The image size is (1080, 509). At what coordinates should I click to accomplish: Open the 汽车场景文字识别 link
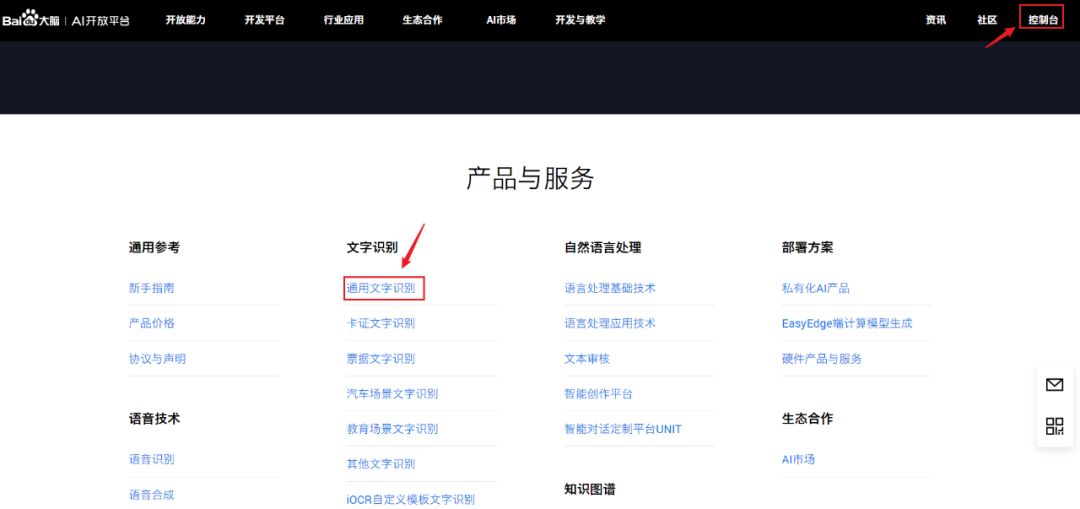coord(393,394)
